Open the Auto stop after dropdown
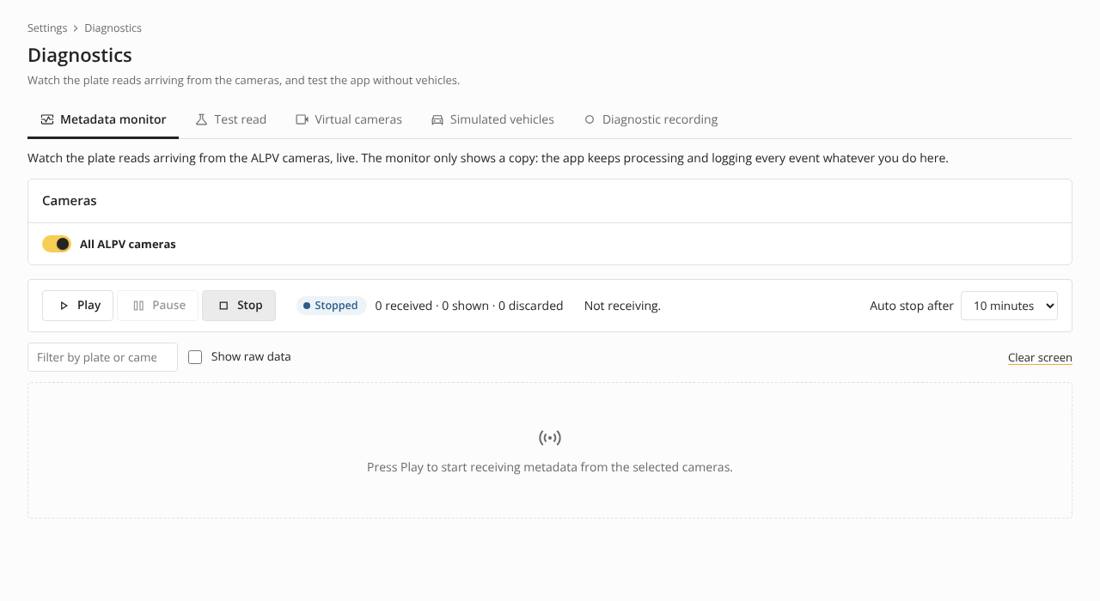Viewport: 1100px width, 601px height. [x=1009, y=306]
